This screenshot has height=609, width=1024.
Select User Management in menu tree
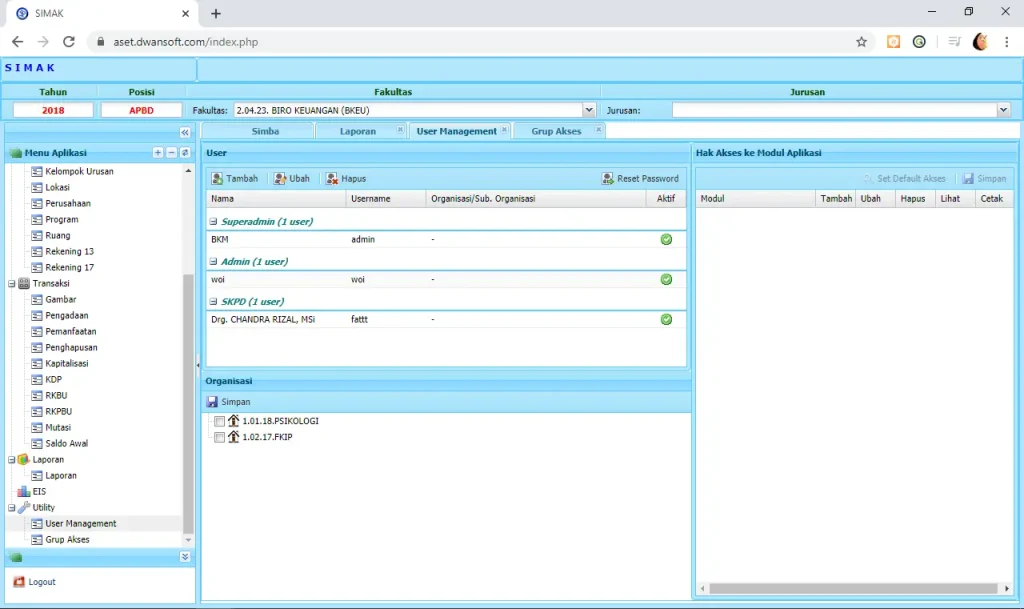[80, 523]
